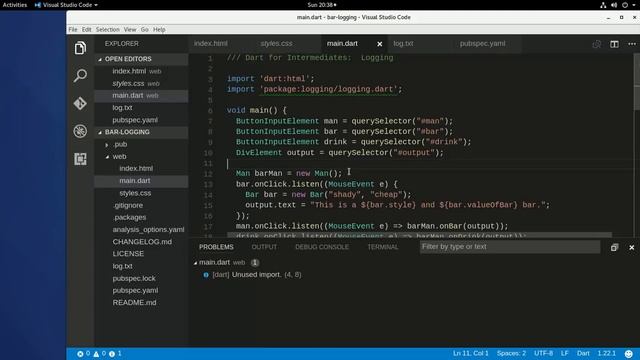
Task: Click the clock Sun 20:38 in top bar
Action: (322, 5)
